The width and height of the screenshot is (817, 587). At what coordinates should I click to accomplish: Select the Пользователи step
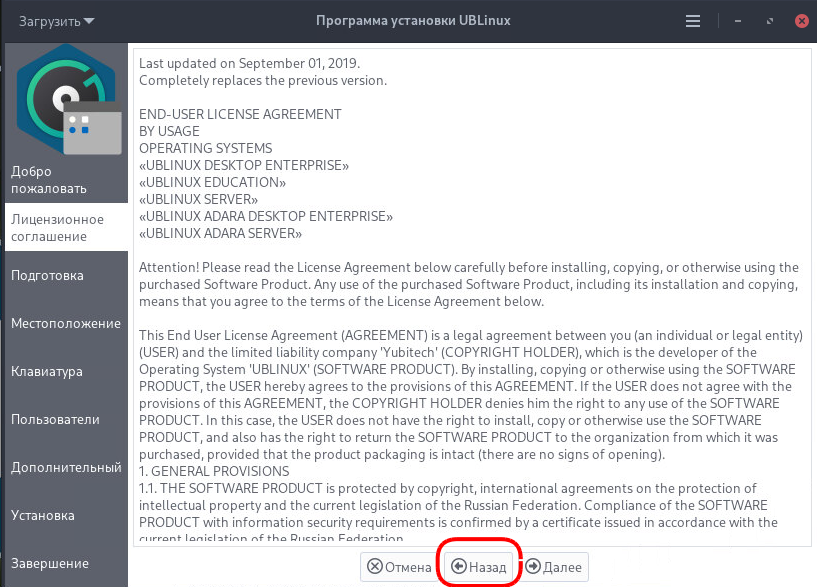[66, 419]
